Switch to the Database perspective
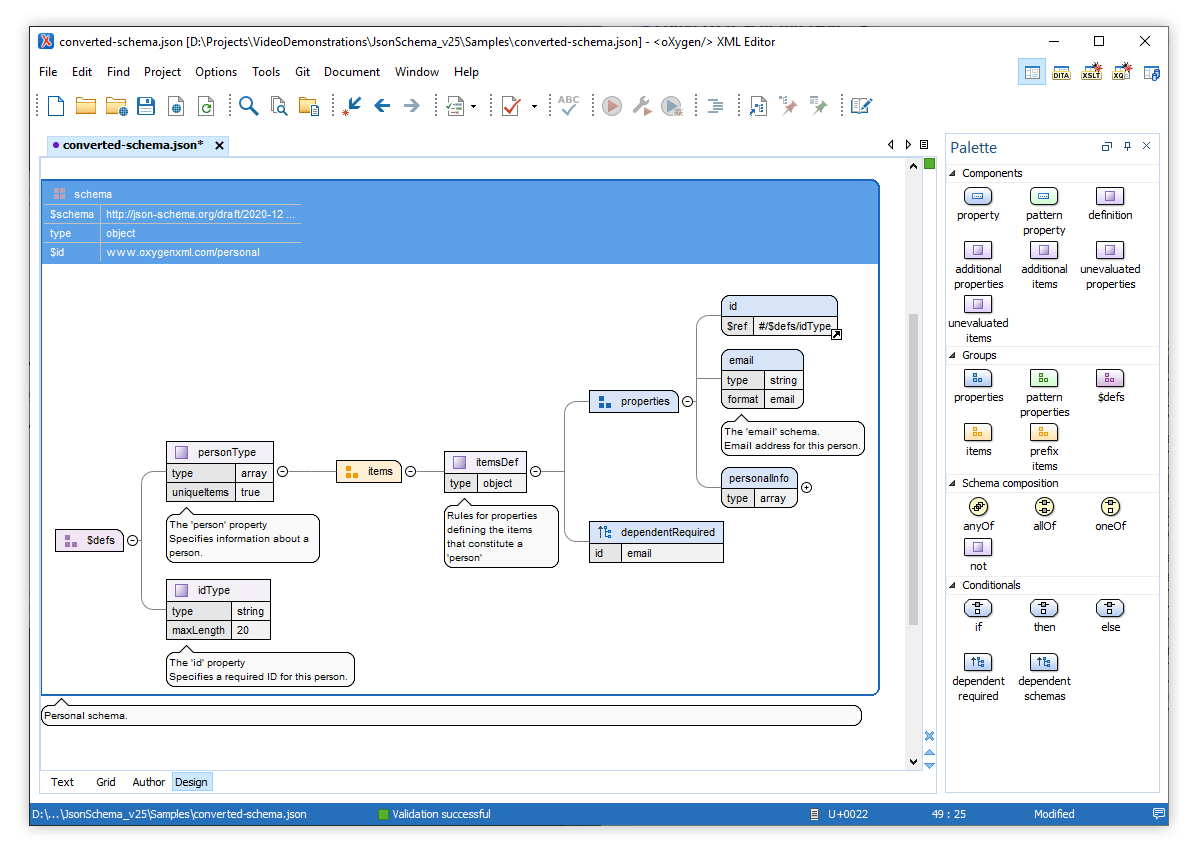1200x850 pixels. point(1152,72)
